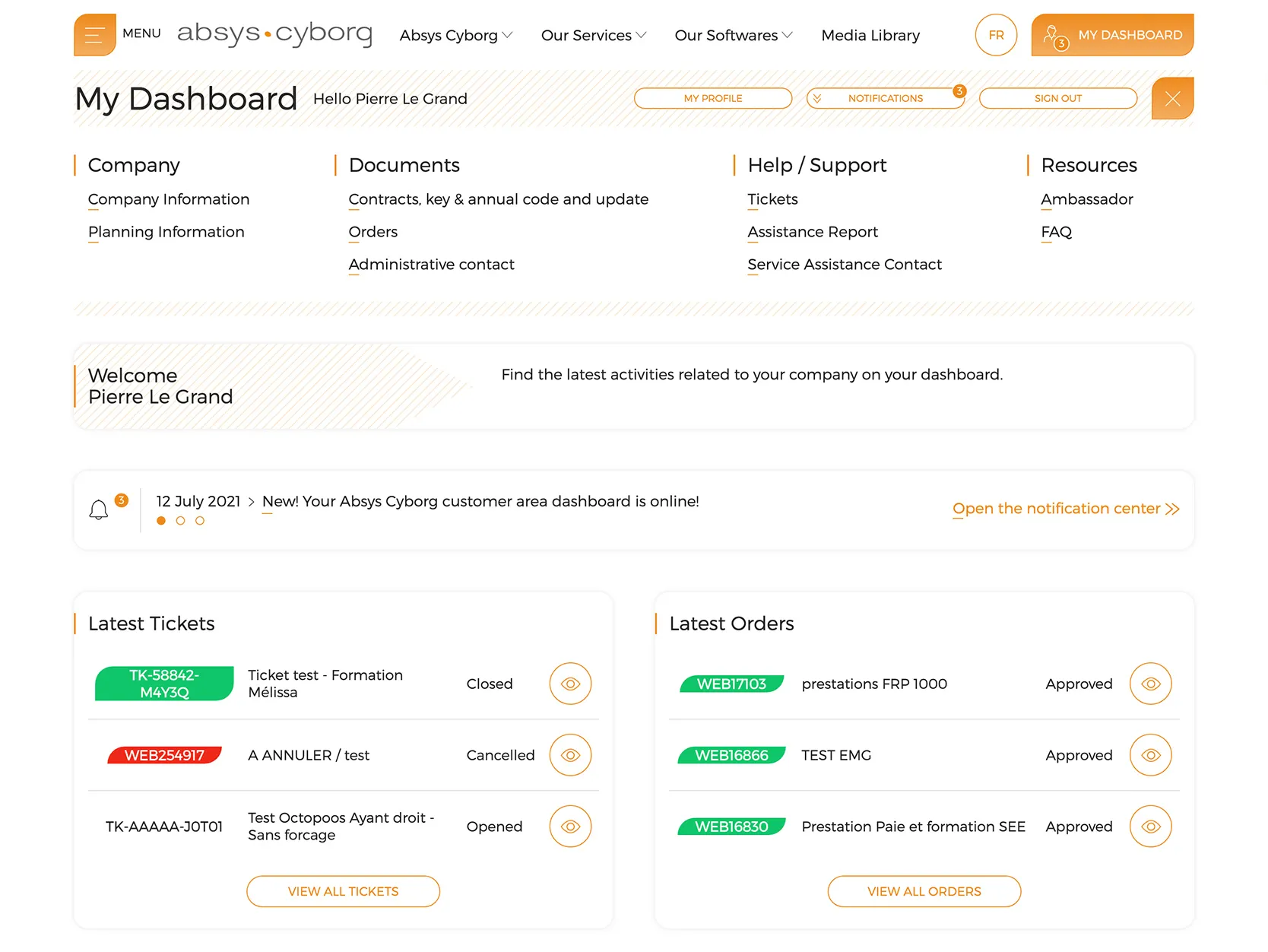The image size is (1268, 952).
Task: Click ticket ID TK-AAAAA-J0T01
Action: 164,827
